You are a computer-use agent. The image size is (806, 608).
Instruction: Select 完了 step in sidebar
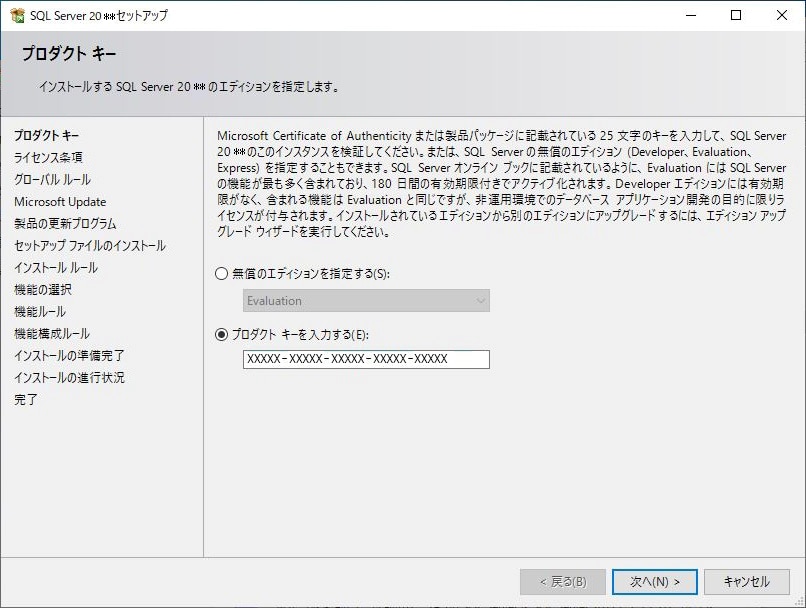click(x=26, y=399)
